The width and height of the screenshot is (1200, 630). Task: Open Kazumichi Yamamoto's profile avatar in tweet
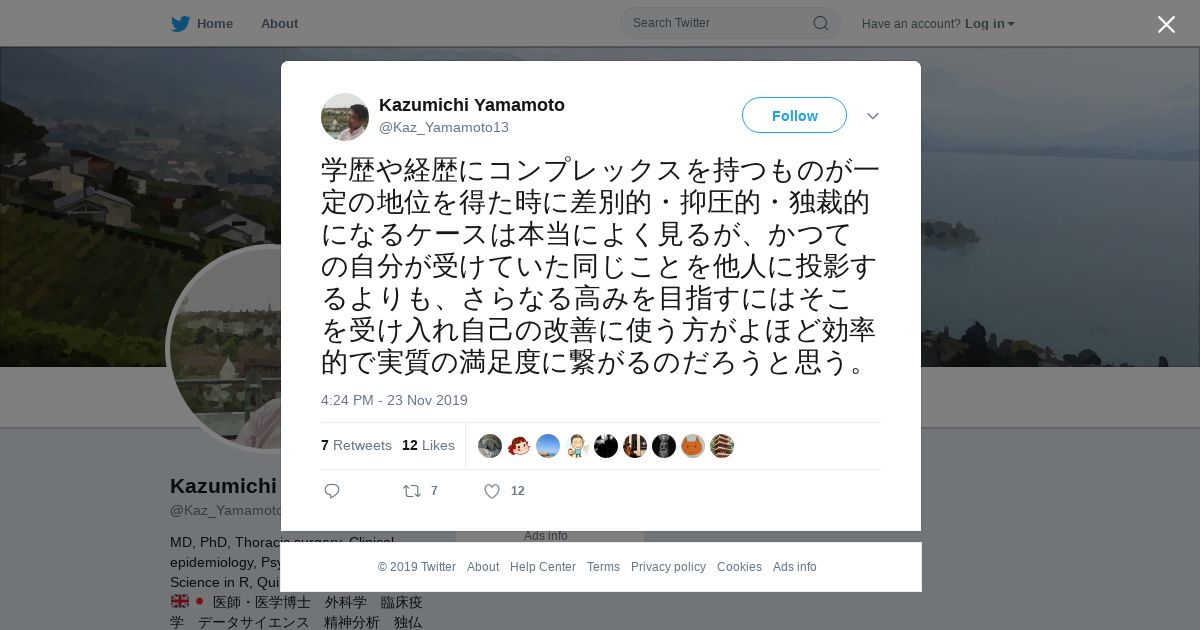[x=345, y=117]
